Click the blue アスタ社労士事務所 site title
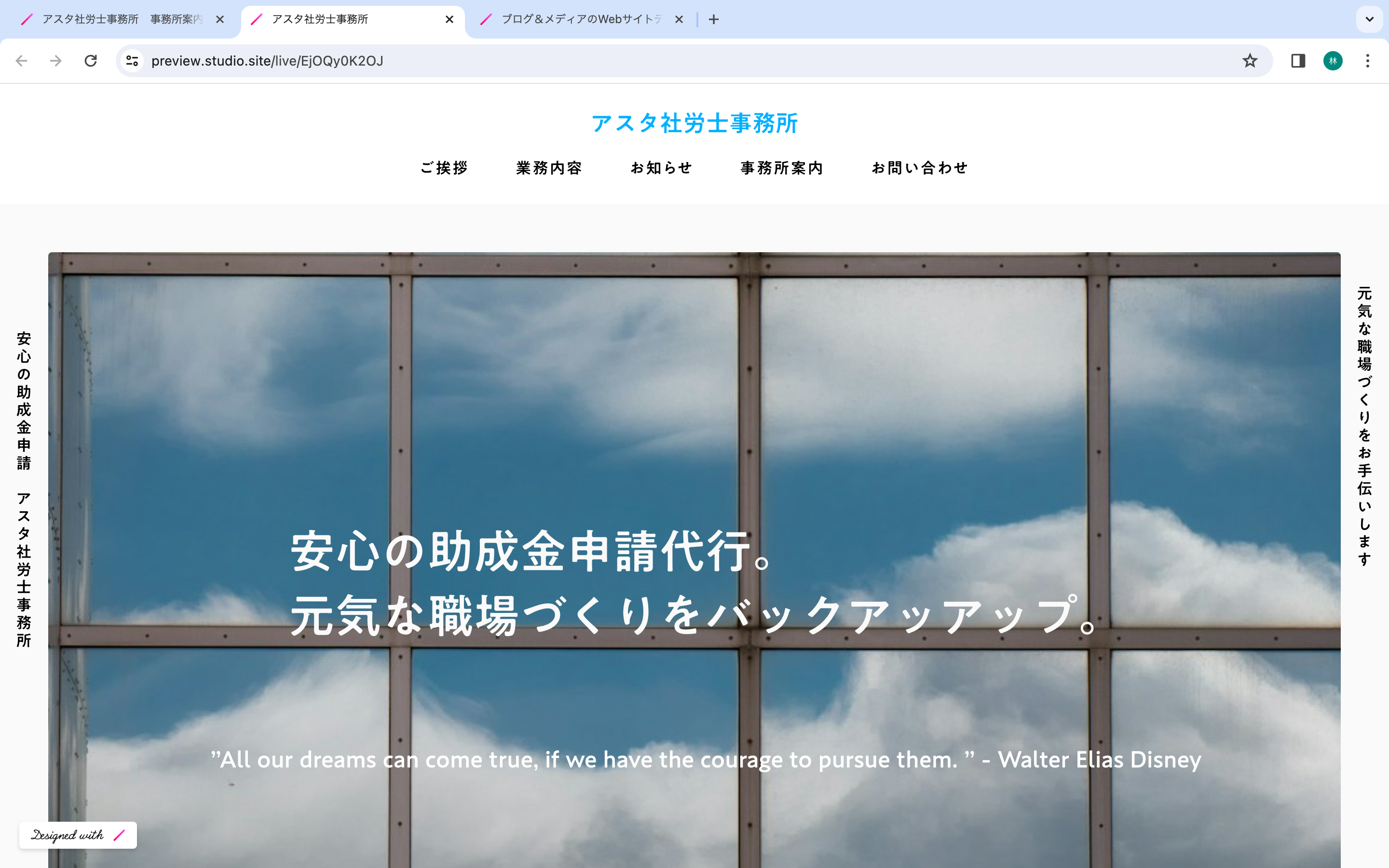The height and width of the screenshot is (868, 1389). click(694, 123)
